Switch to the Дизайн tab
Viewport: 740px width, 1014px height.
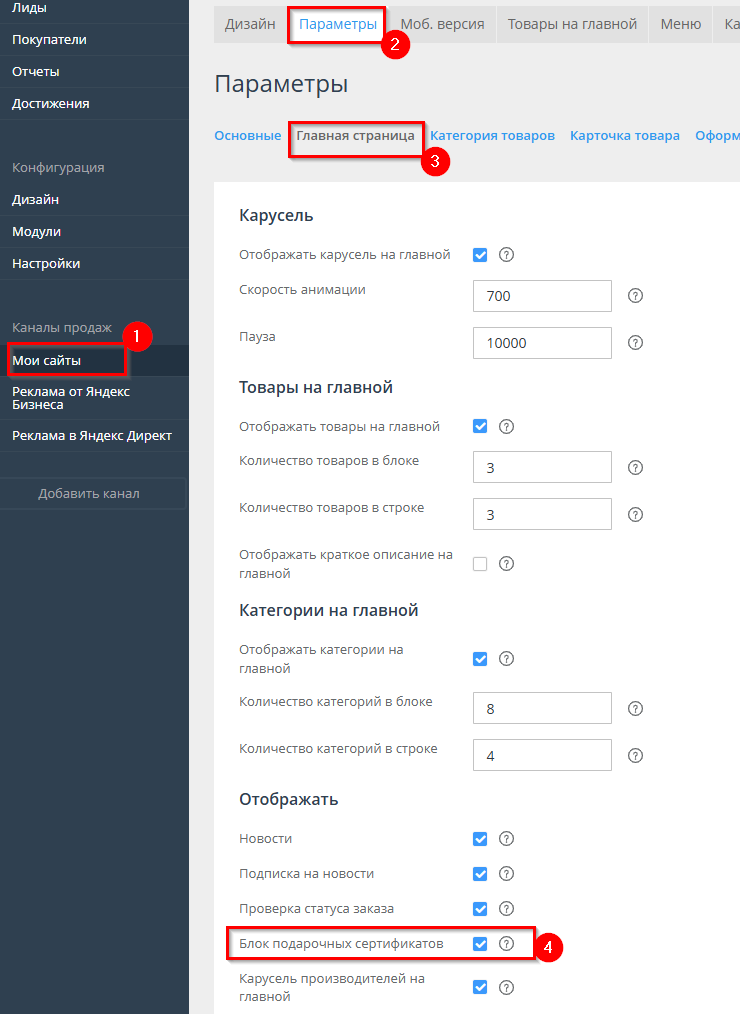(250, 24)
